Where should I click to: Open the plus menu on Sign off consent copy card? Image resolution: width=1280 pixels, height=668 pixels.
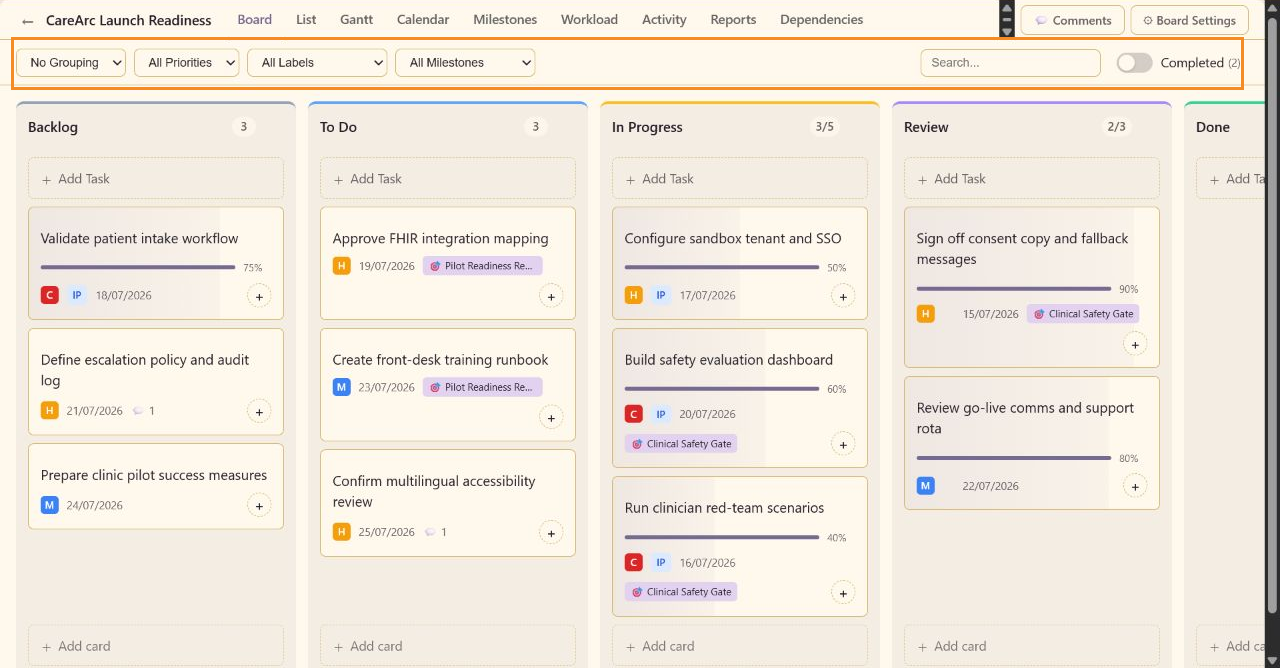pos(1135,344)
